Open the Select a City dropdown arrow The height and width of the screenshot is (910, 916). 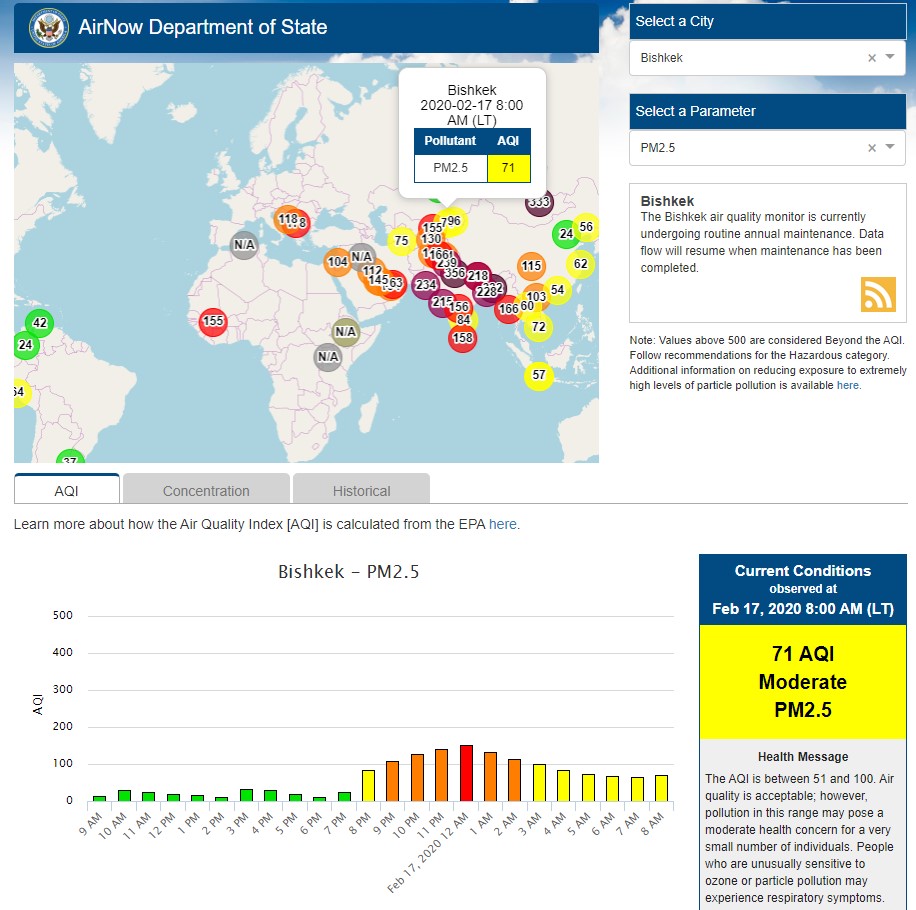[890, 58]
